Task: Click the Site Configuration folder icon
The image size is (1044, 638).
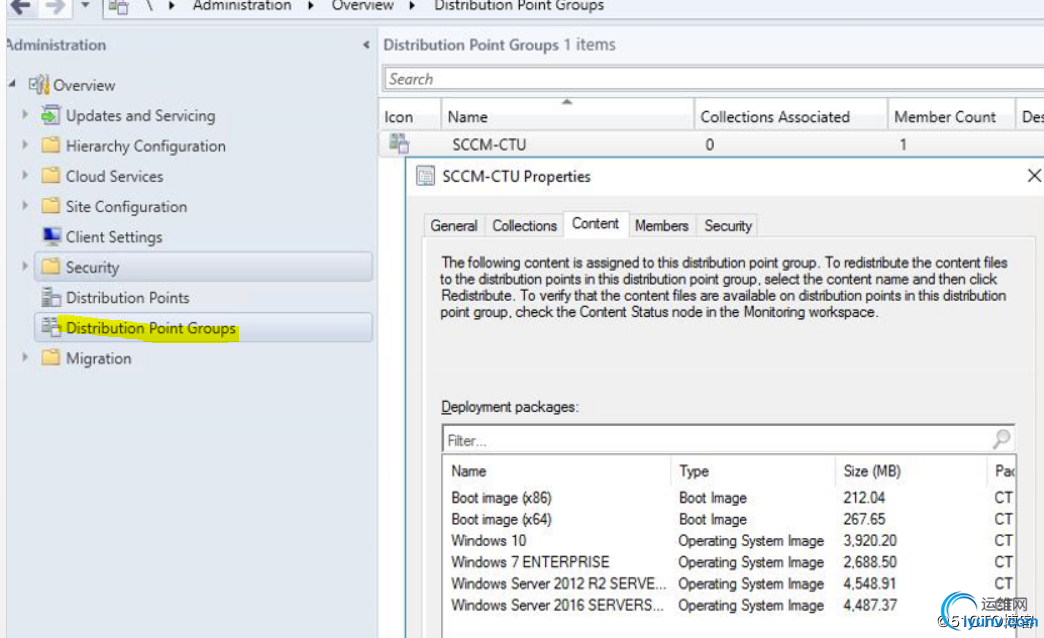Action: pos(51,205)
